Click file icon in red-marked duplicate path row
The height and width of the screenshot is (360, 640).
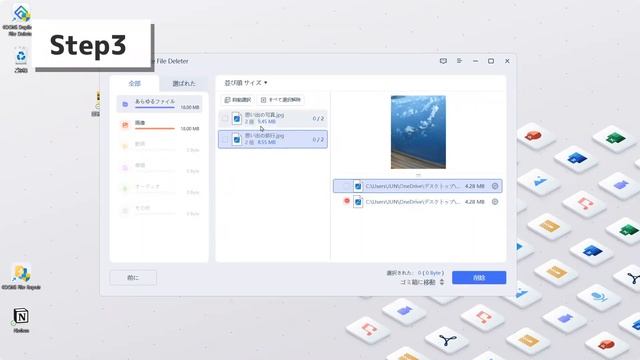358,202
